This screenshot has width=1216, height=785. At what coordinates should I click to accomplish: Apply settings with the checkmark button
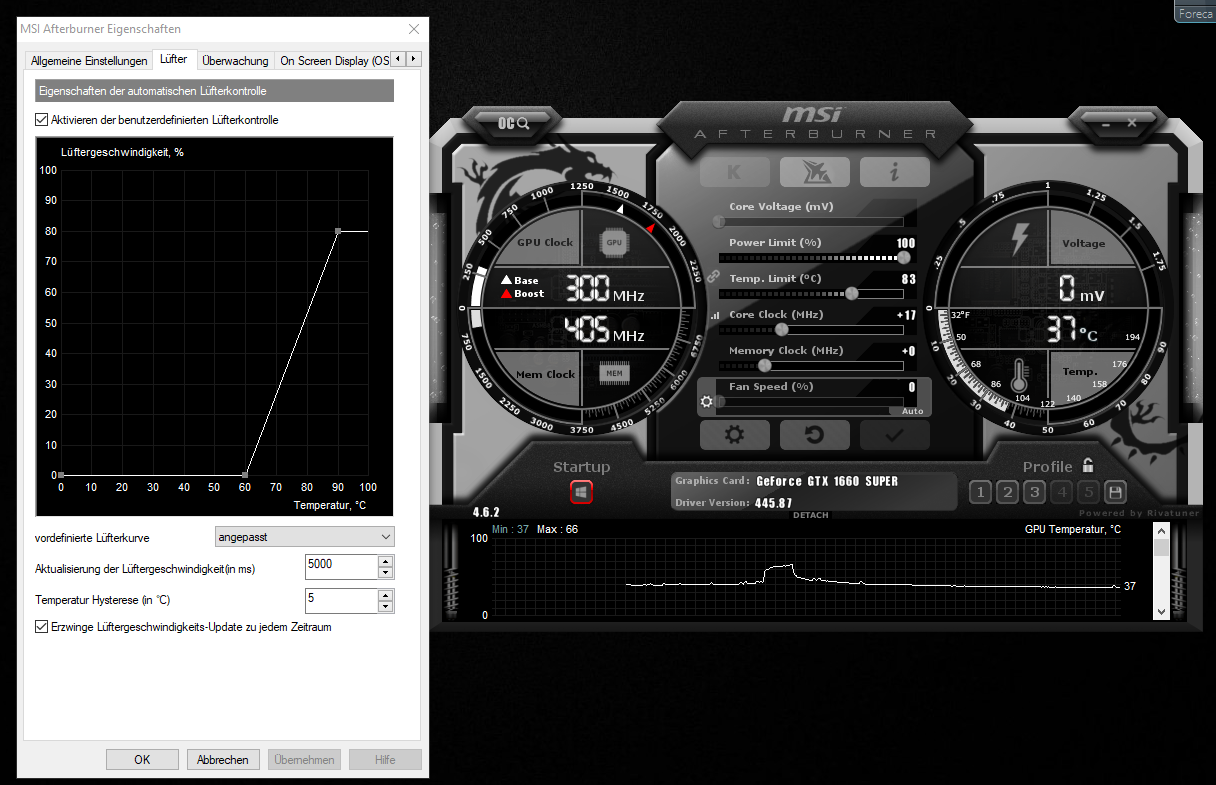895,435
